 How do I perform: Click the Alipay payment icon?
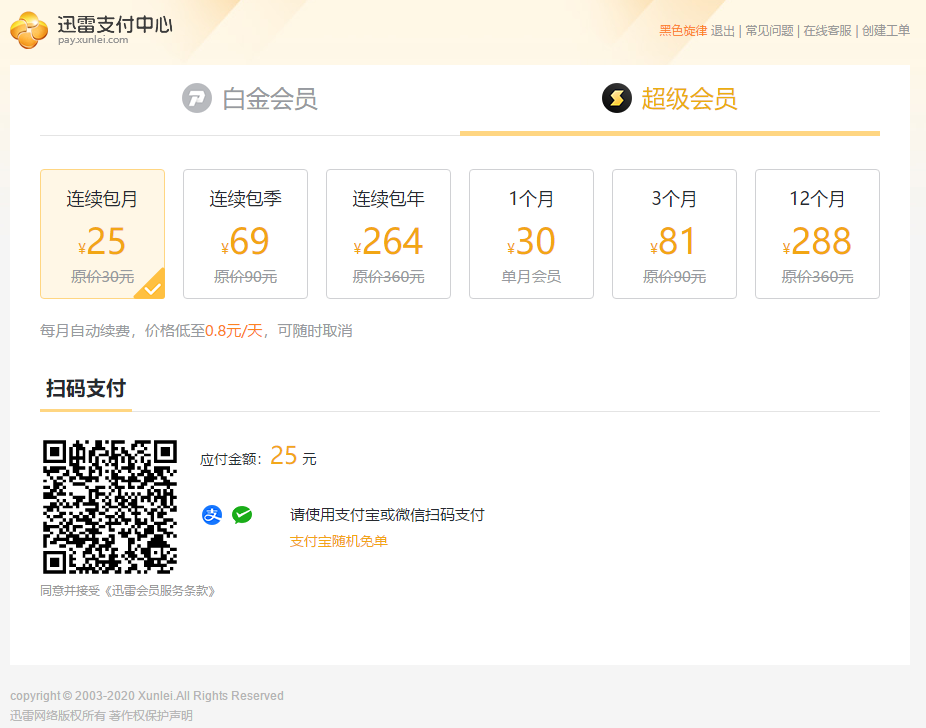coord(212,515)
